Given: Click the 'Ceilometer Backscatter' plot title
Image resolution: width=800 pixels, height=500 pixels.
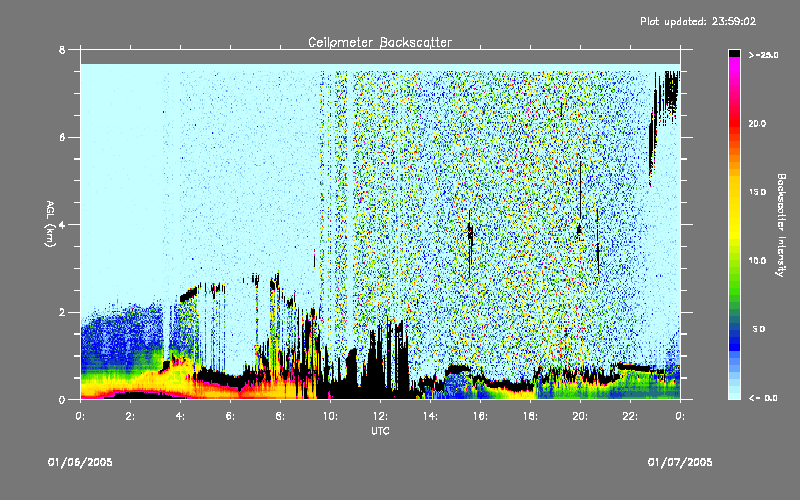Looking at the screenshot, I should 380,42.
